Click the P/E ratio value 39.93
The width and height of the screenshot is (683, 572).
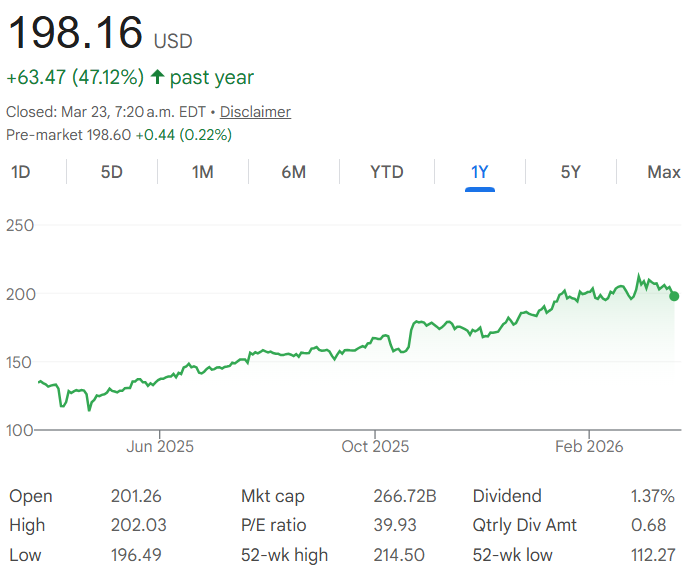point(395,525)
